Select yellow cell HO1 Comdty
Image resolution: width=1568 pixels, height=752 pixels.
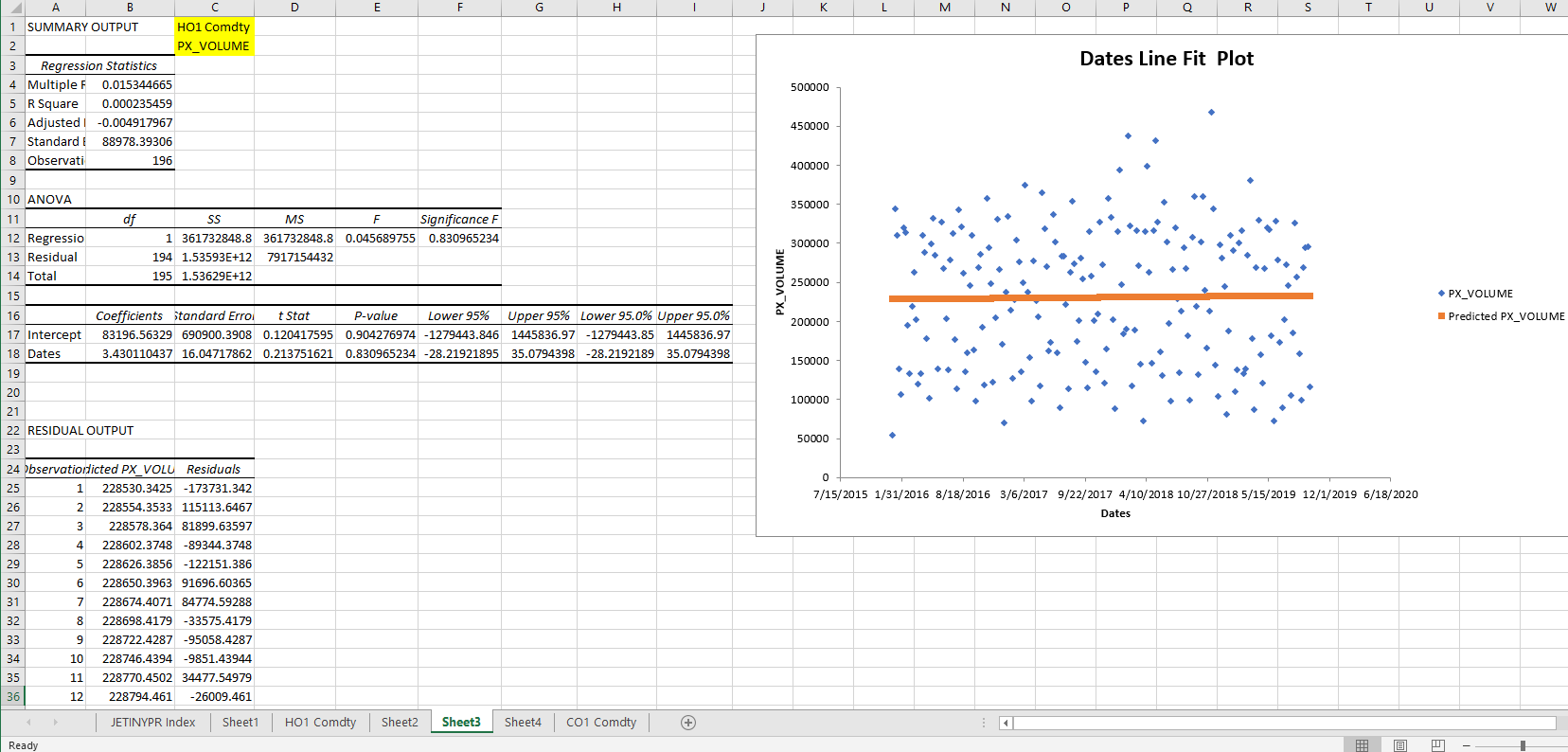[x=215, y=27]
